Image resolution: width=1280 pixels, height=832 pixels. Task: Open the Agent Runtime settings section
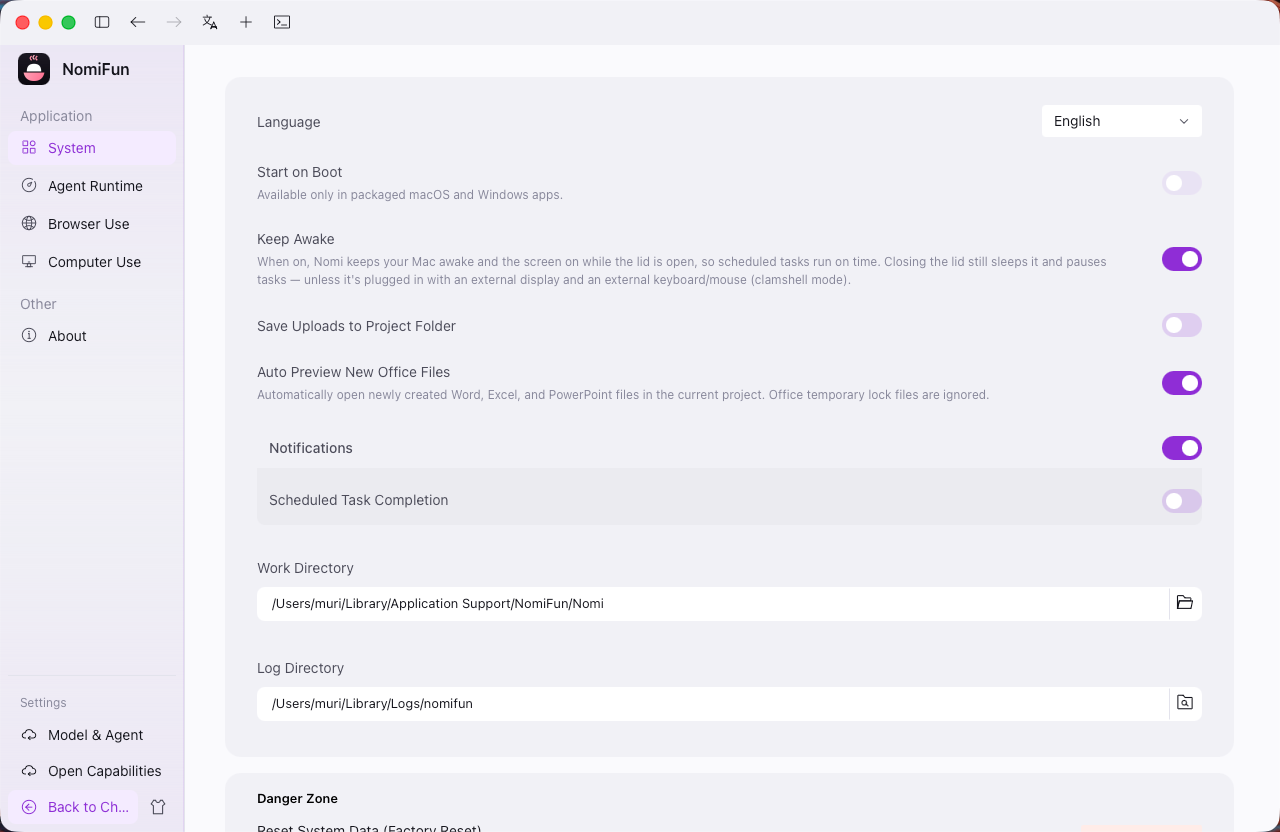coord(92,185)
